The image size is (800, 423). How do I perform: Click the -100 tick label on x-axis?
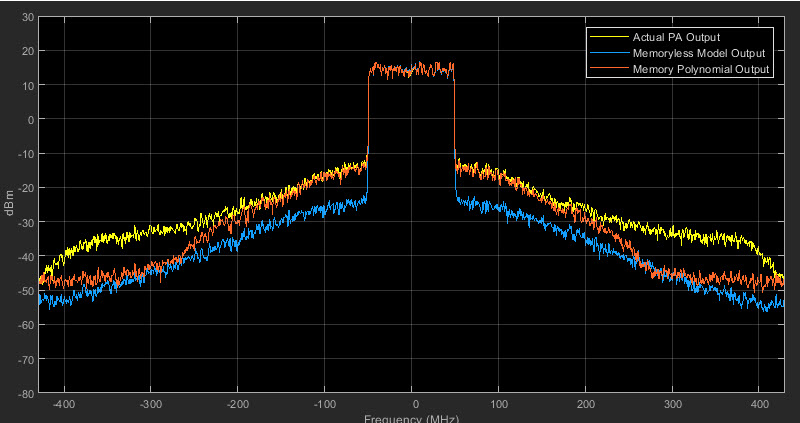[x=325, y=406]
